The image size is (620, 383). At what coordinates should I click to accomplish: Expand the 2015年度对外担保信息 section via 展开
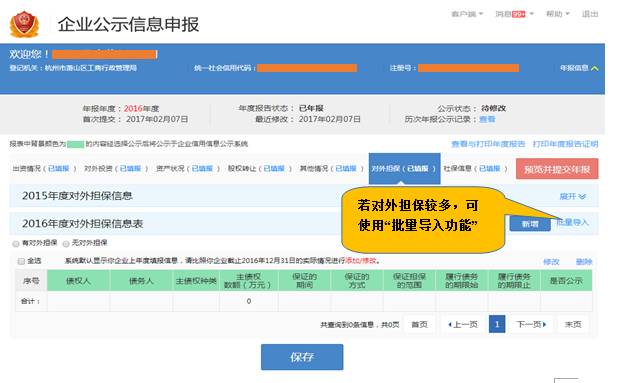pyautogui.click(x=573, y=196)
